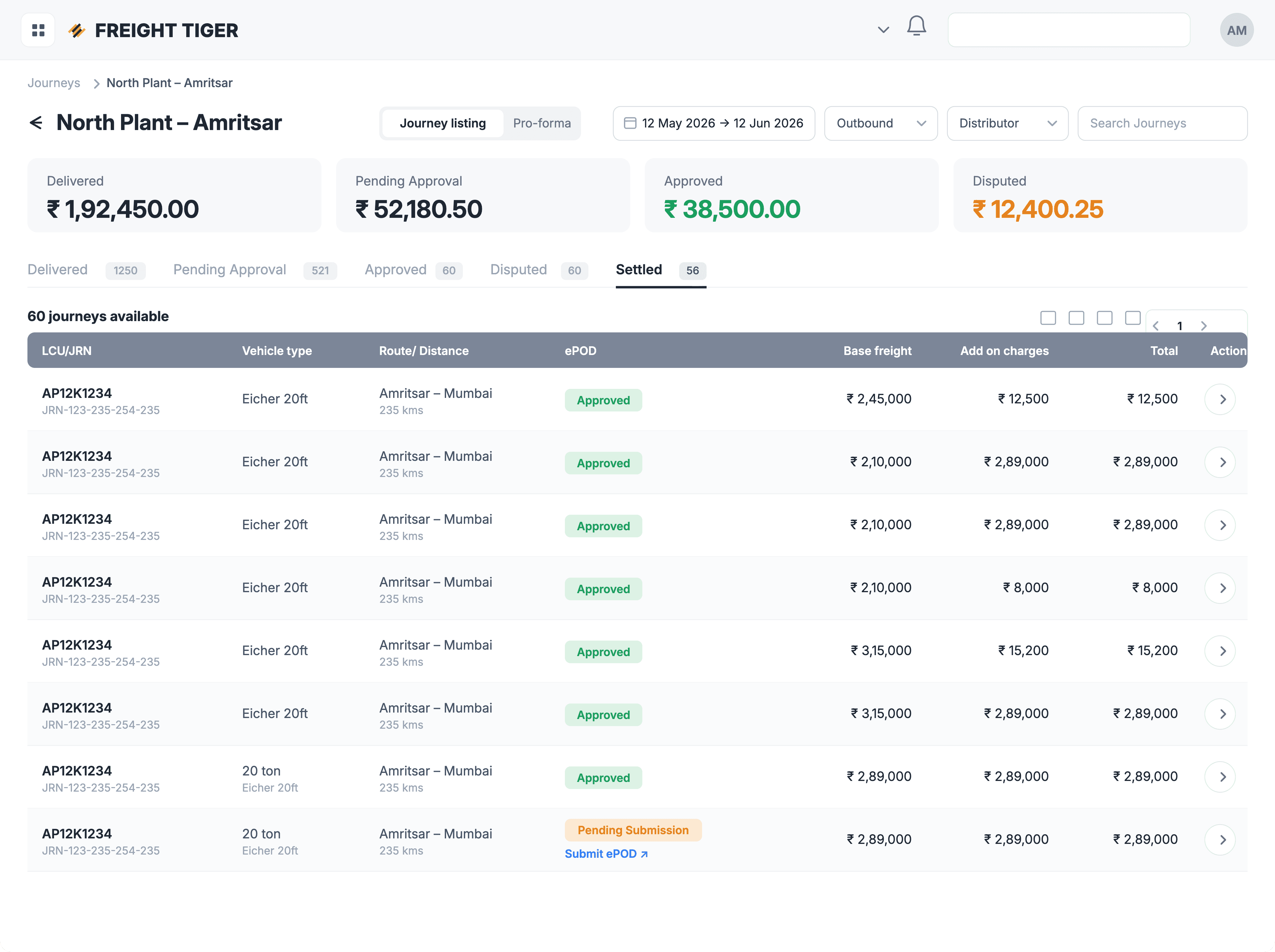Screen dimensions: 1275x952
Task: Click the ₹ 15,200 total value
Action: (1152, 651)
